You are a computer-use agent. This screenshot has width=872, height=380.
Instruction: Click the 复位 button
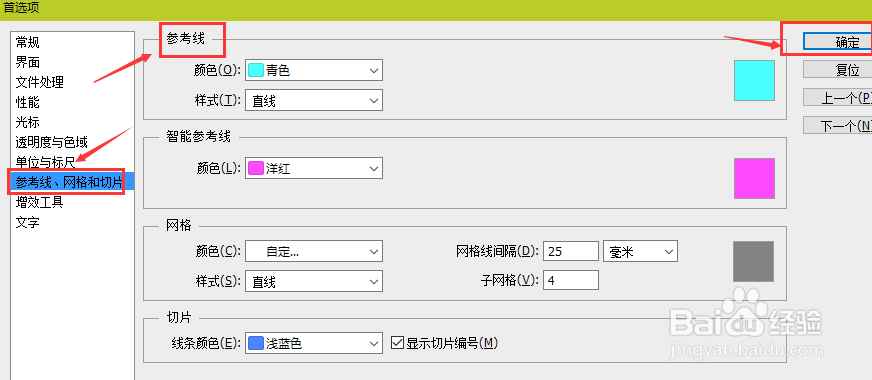(x=838, y=70)
